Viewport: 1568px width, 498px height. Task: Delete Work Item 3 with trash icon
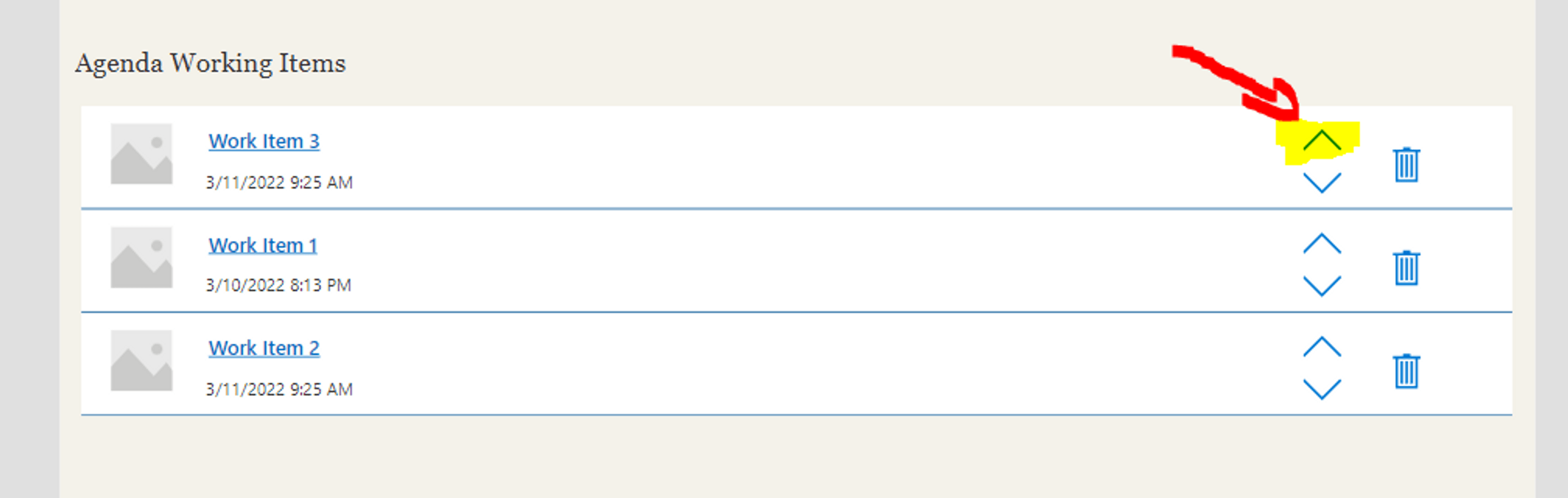pos(1406,165)
